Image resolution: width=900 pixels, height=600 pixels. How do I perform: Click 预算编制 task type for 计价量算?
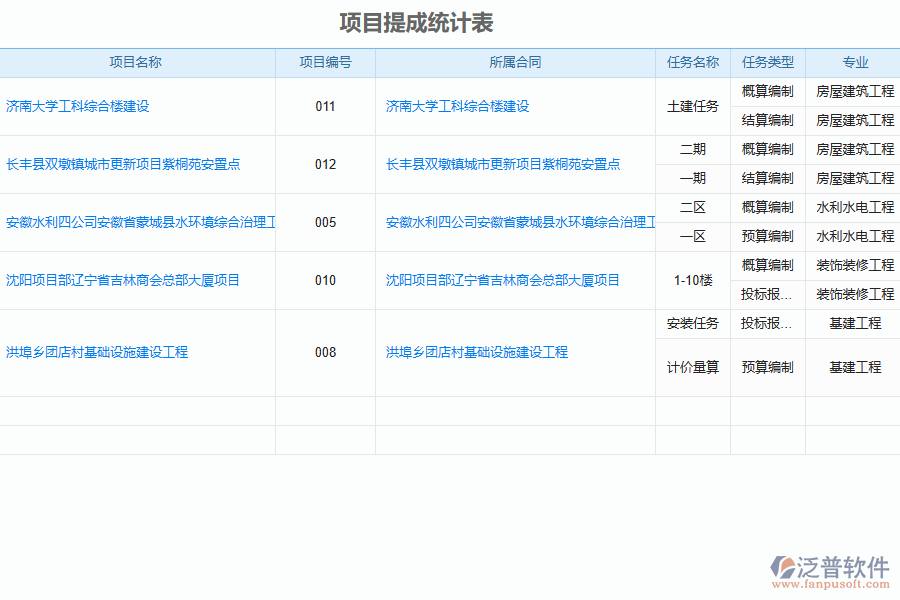pos(767,367)
